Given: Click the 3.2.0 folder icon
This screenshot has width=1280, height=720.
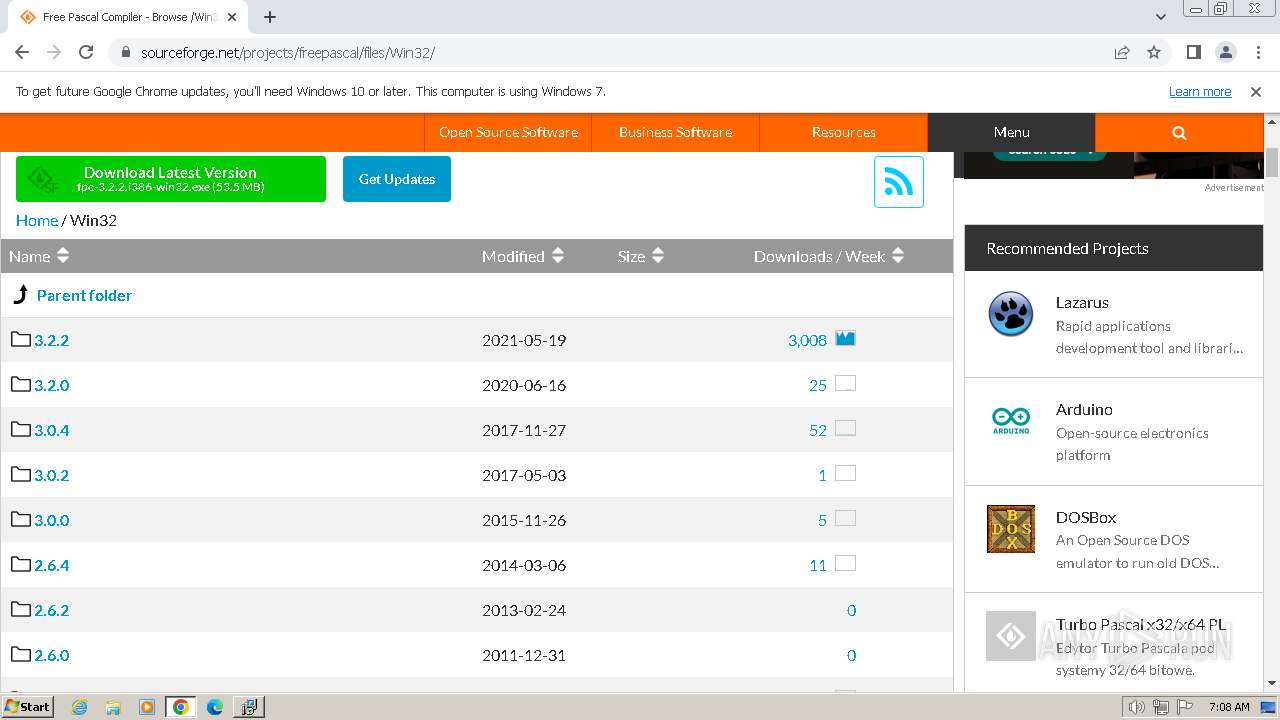Looking at the screenshot, I should coord(21,384).
